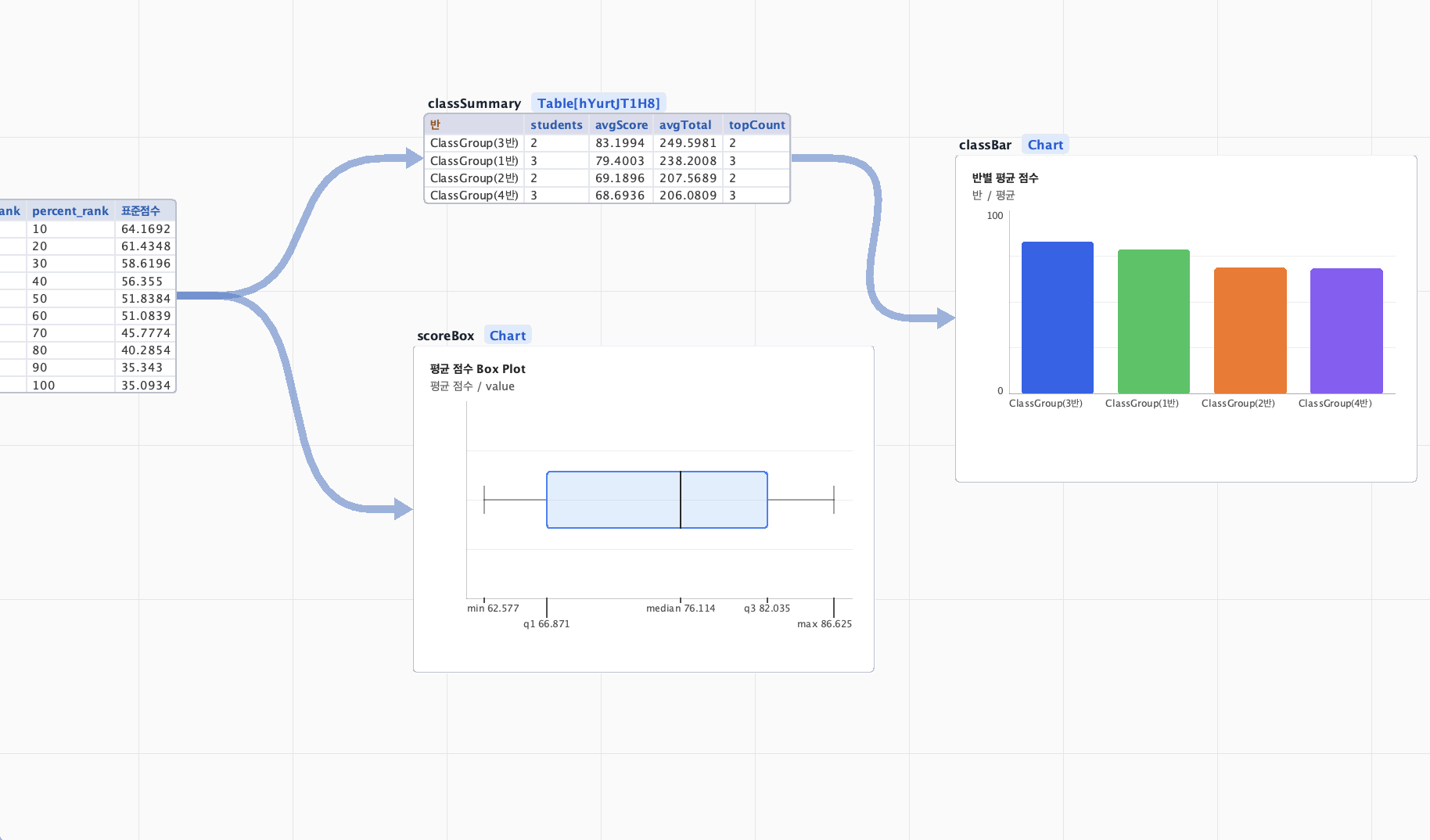This screenshot has width=1430, height=840.
Task: Click the ClassGroup(4반) axis label in chart
Action: tap(1335, 404)
